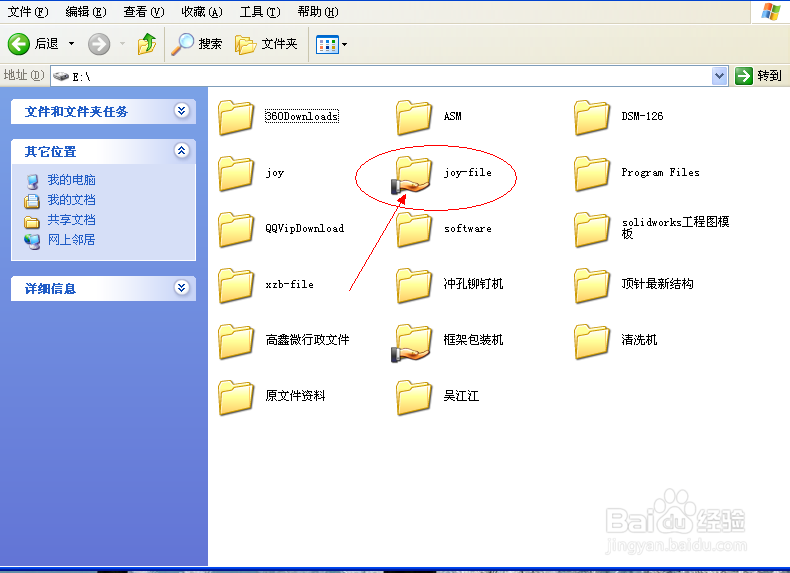
Task: Click the Program Files name text
Action: [661, 172]
